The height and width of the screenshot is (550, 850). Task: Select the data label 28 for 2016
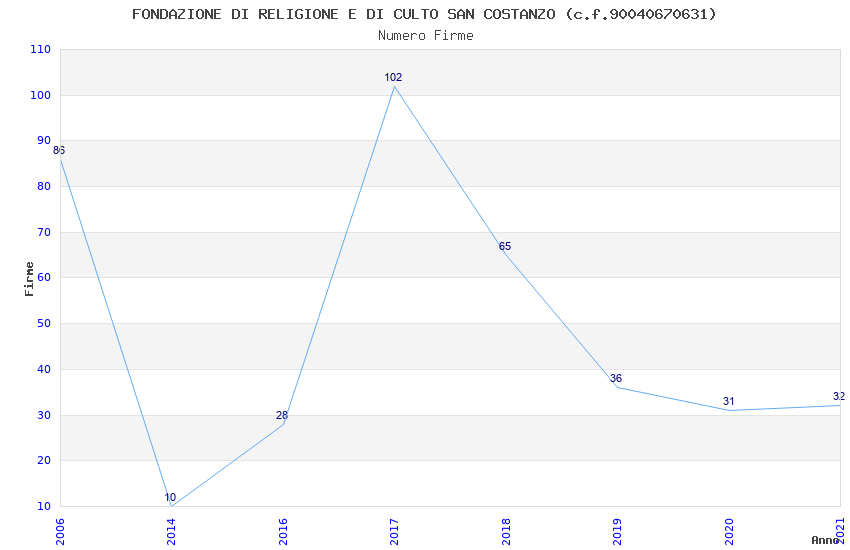[282, 415]
